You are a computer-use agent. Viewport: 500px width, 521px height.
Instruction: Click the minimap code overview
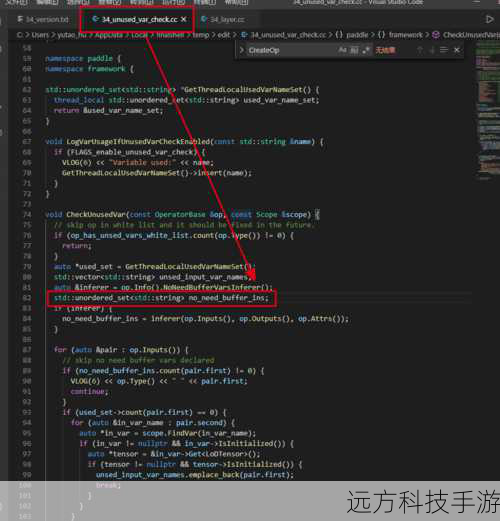487,113
